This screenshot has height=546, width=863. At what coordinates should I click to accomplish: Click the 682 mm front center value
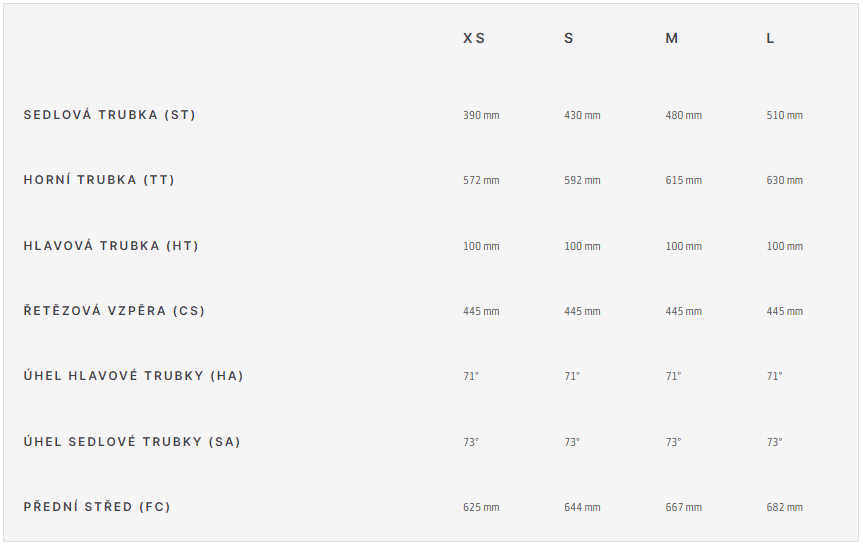(785, 507)
